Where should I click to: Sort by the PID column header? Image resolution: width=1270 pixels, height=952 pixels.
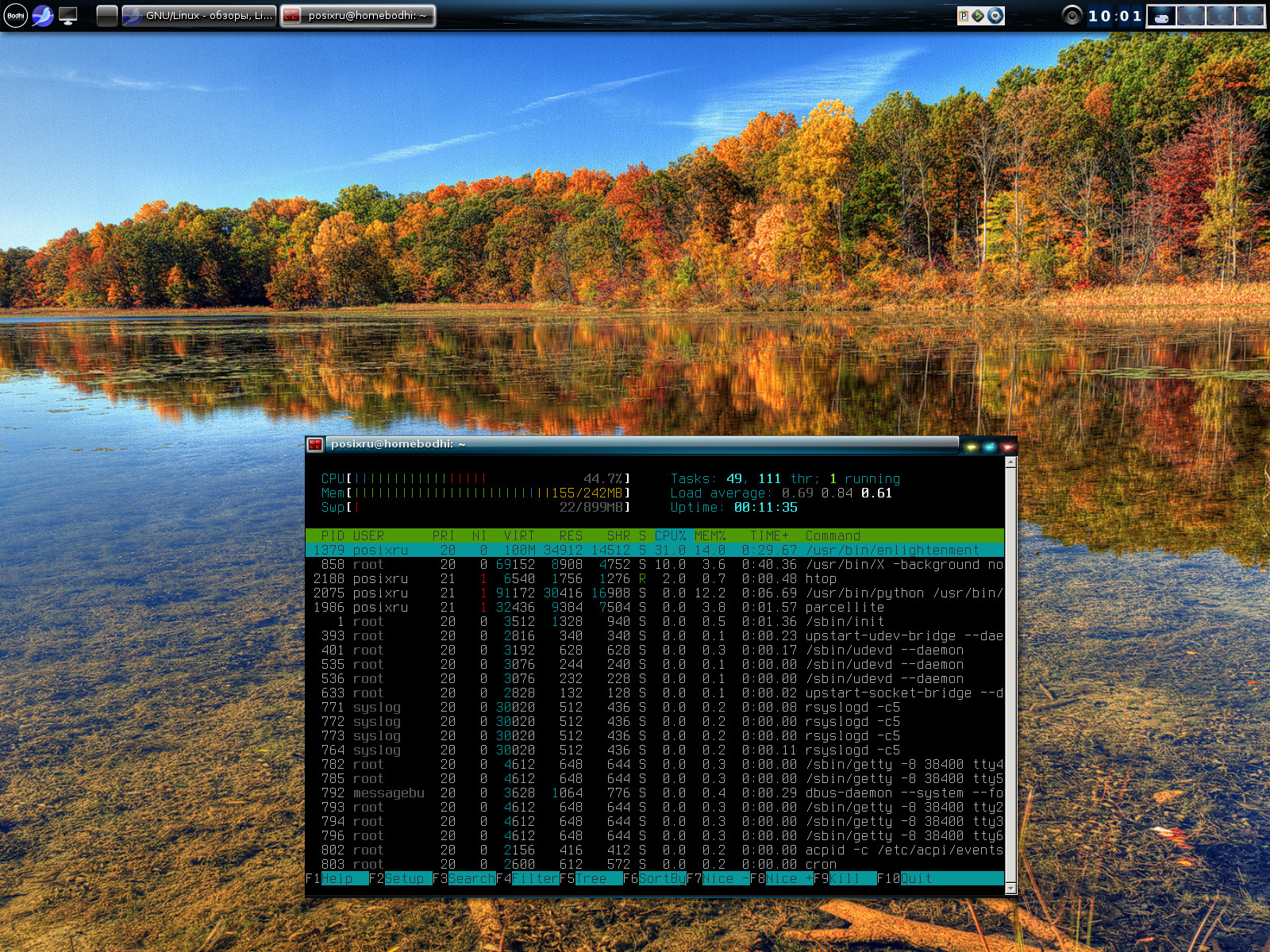[333, 535]
